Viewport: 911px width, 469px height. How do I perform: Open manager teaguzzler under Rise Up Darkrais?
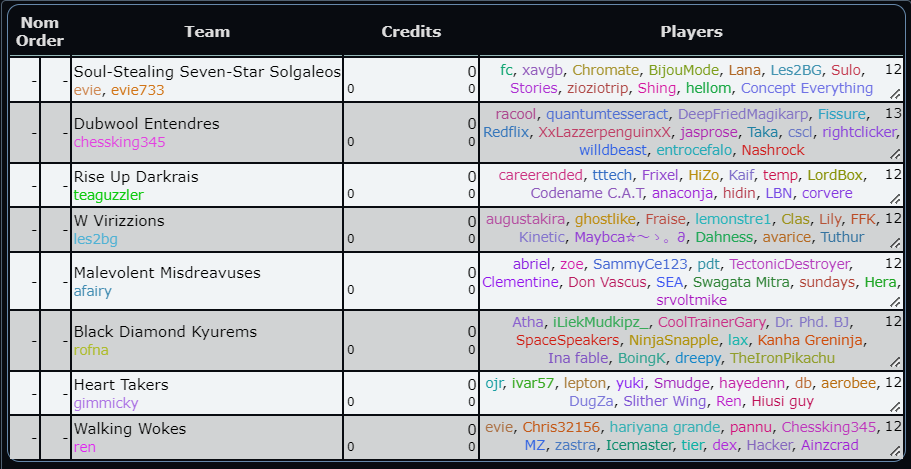[x=108, y=195]
